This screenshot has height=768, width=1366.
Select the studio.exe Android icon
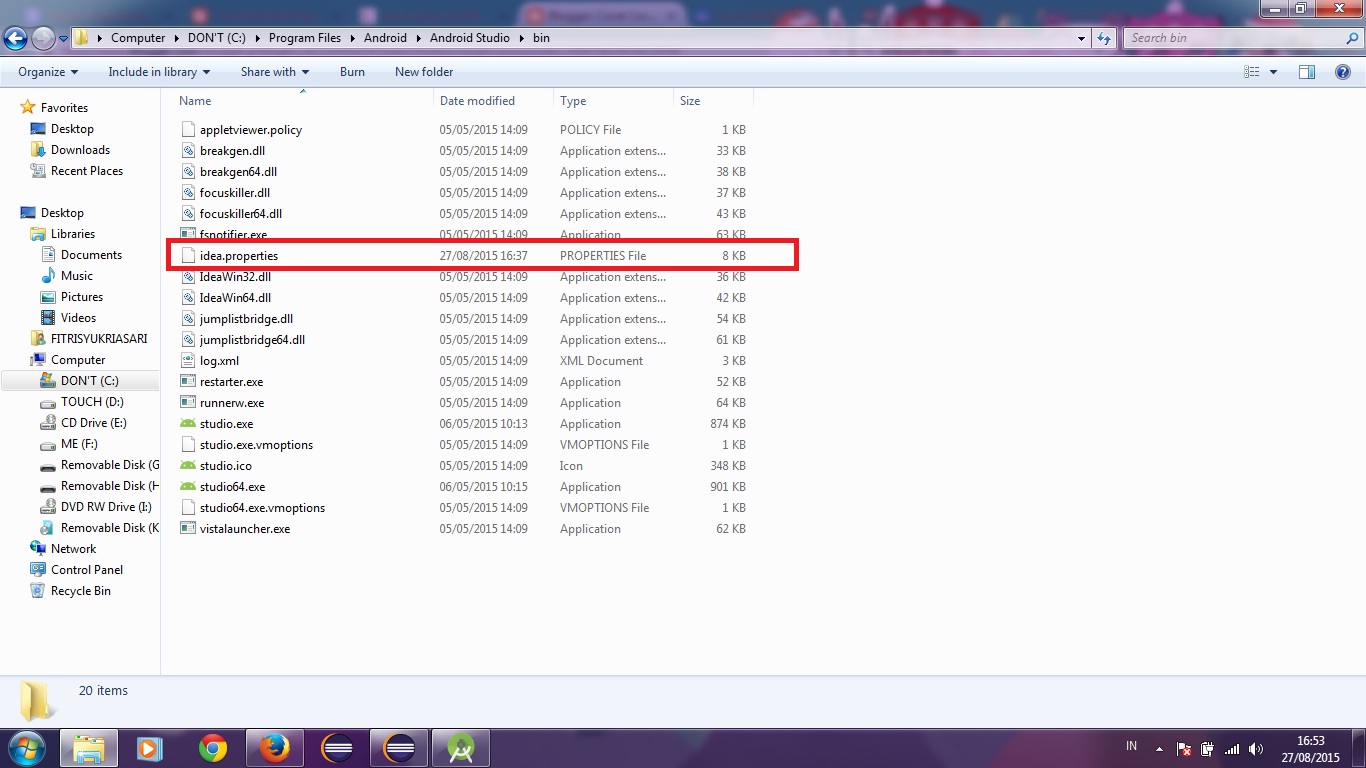[x=188, y=424]
